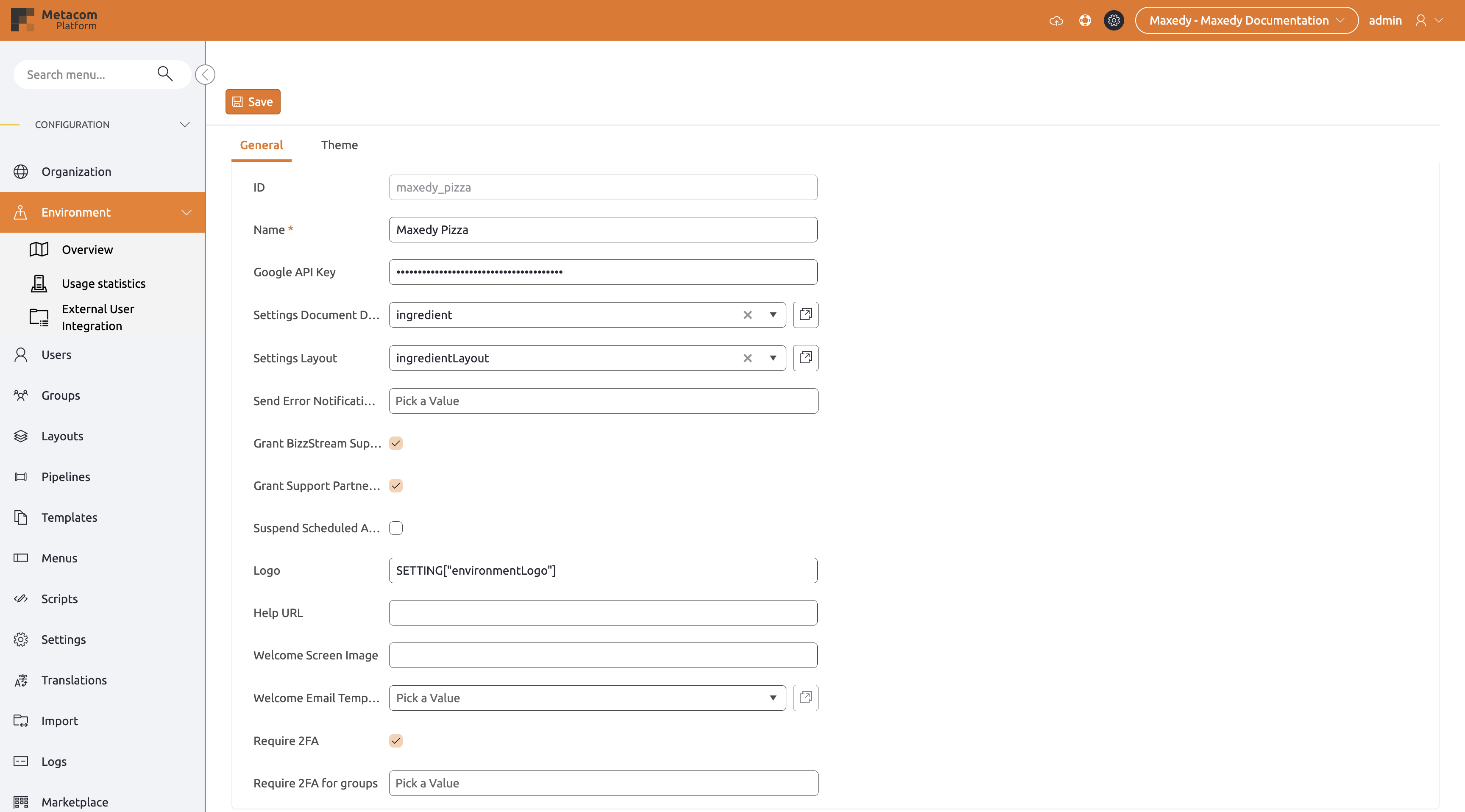This screenshot has width=1465, height=812.
Task: Select Usage statistics in the sidebar
Action: [103, 283]
